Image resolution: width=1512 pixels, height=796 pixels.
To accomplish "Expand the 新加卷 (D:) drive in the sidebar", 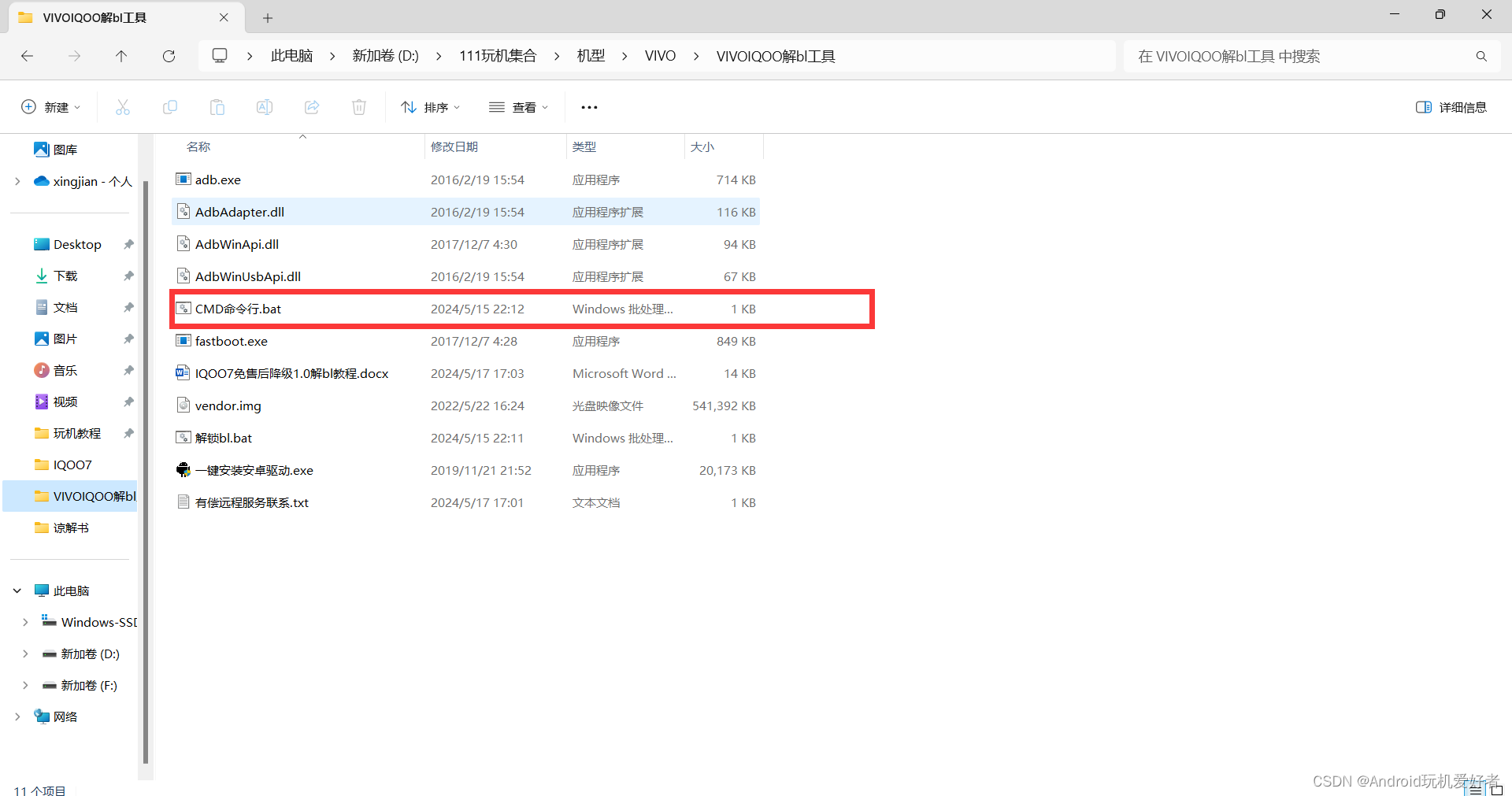I will click(x=24, y=653).
